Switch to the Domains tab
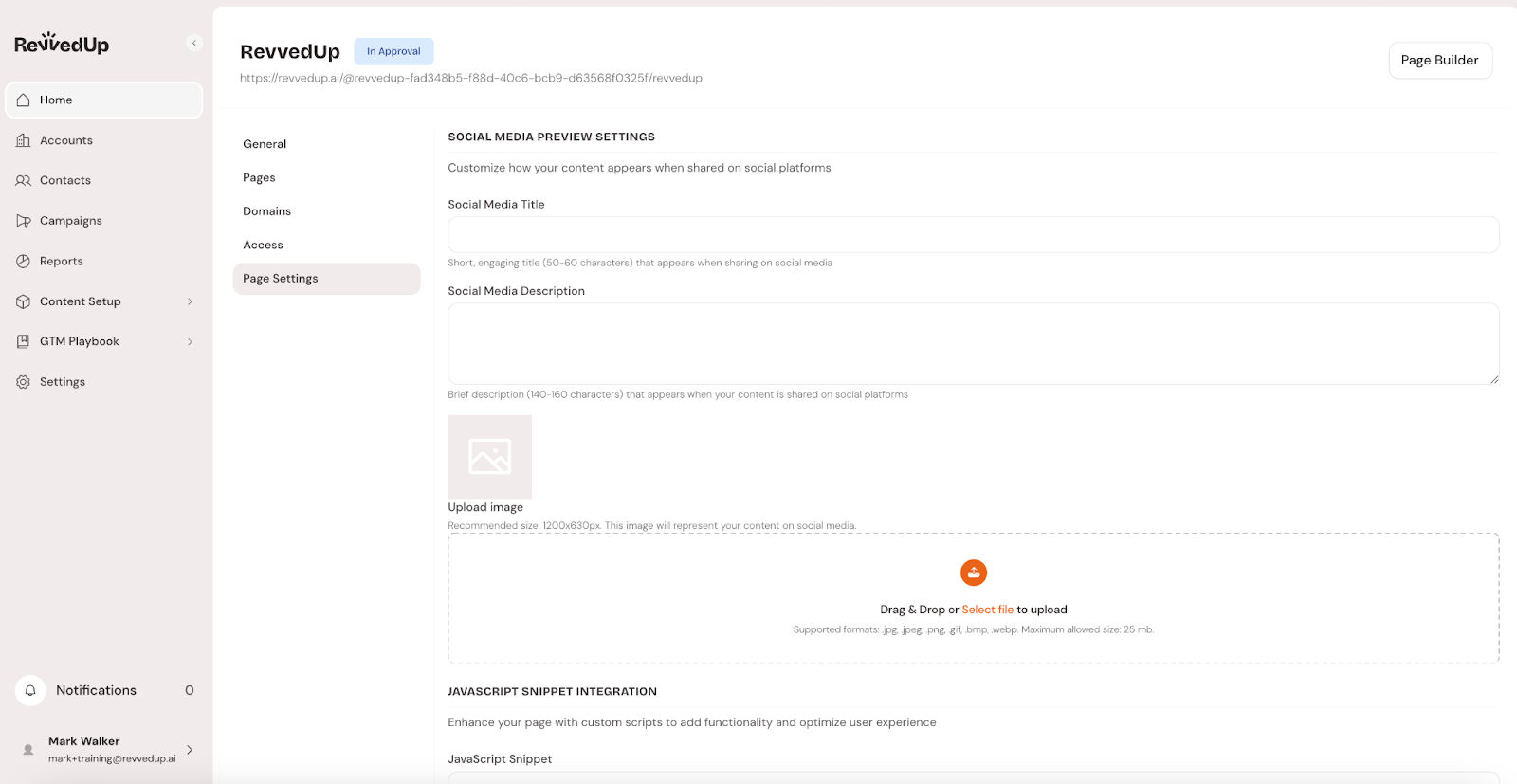Viewport: 1517px width, 784px height. pos(266,211)
